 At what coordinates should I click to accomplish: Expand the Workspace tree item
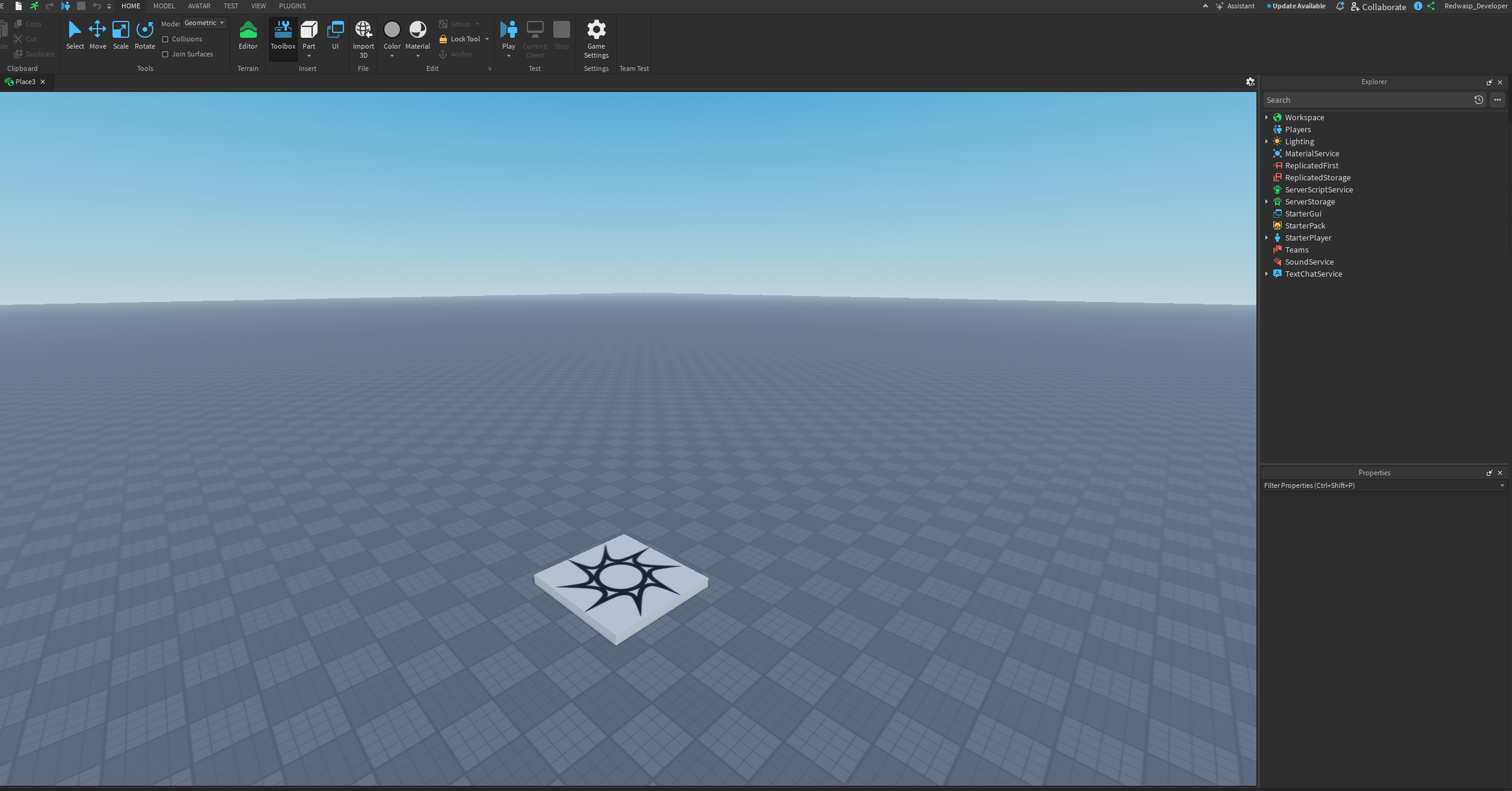pos(1267,117)
